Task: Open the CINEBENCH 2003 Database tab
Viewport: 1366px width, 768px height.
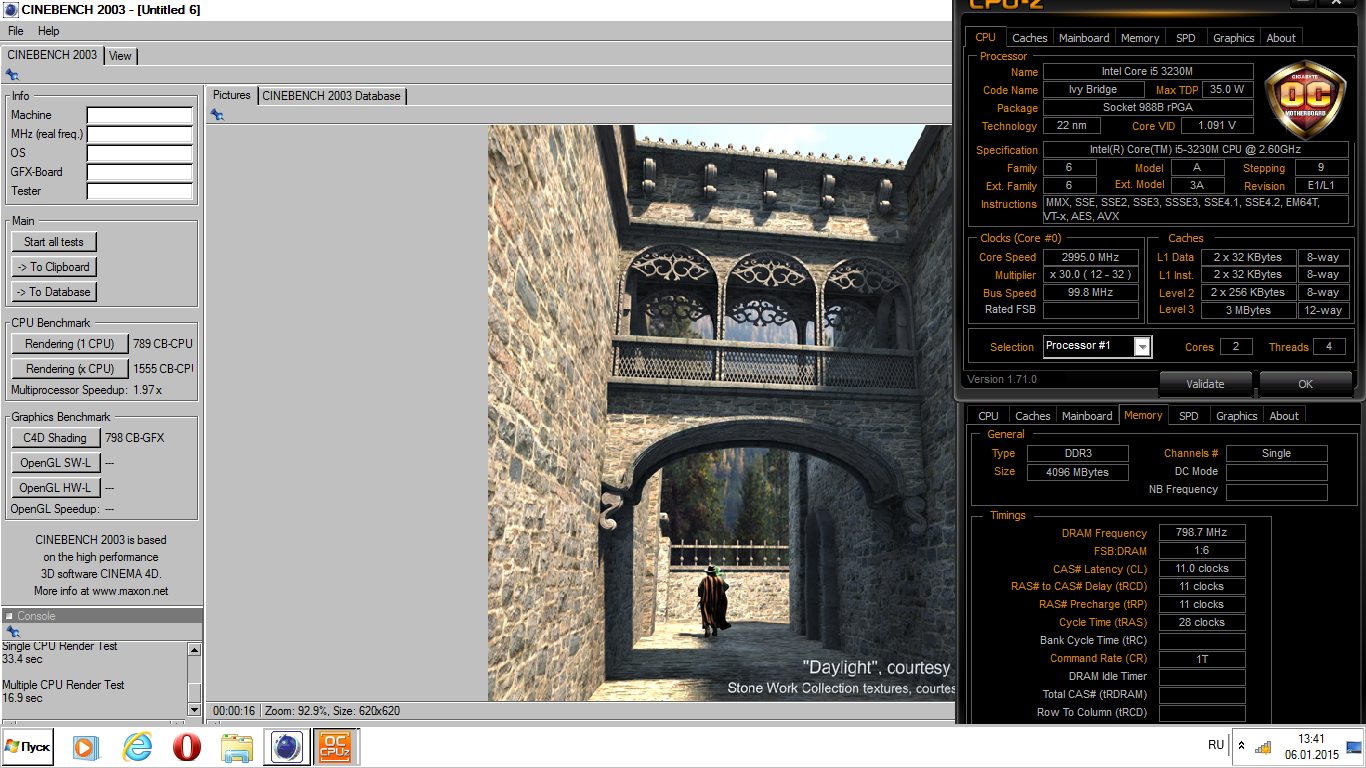Action: [331, 96]
